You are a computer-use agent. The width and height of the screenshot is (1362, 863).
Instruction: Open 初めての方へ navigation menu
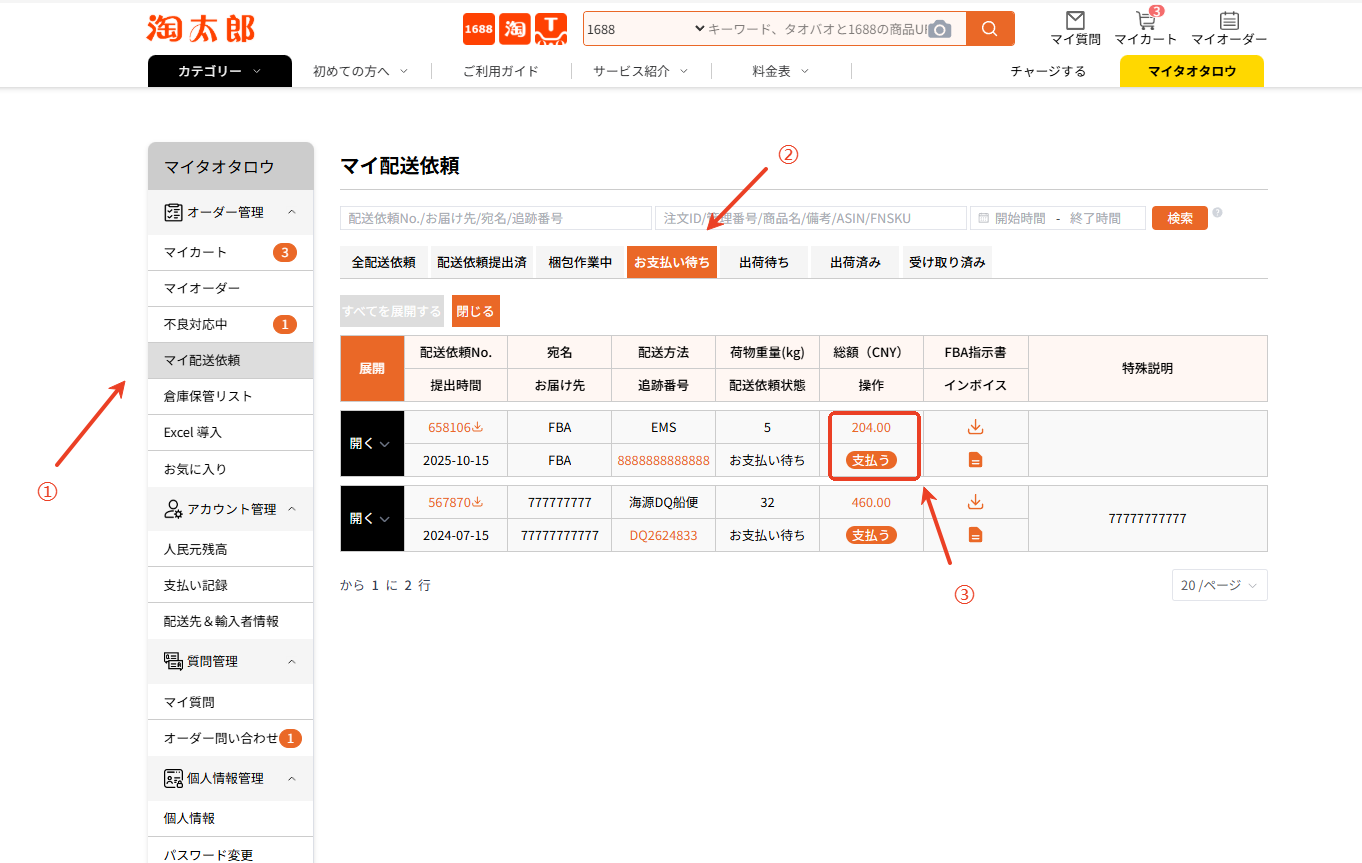click(361, 71)
